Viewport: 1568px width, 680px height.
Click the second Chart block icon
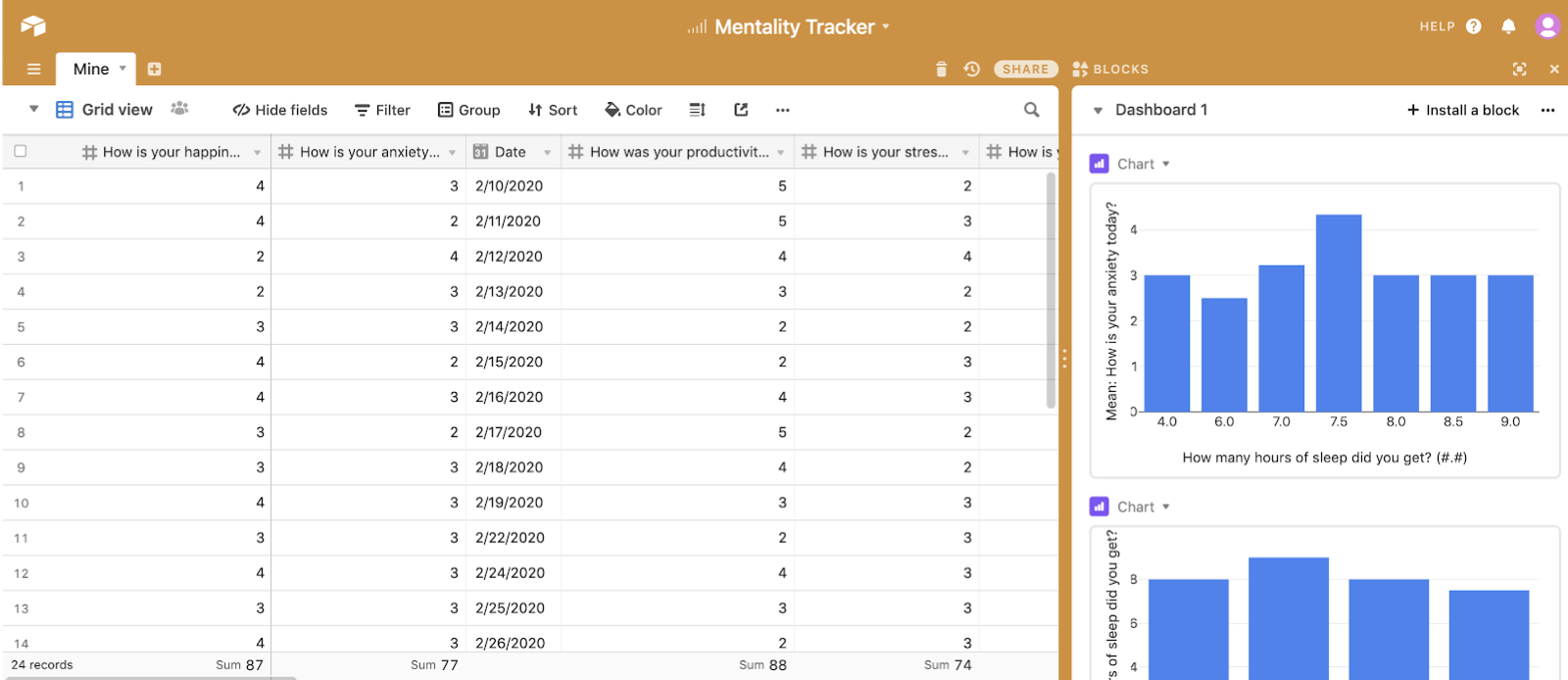pos(1099,507)
